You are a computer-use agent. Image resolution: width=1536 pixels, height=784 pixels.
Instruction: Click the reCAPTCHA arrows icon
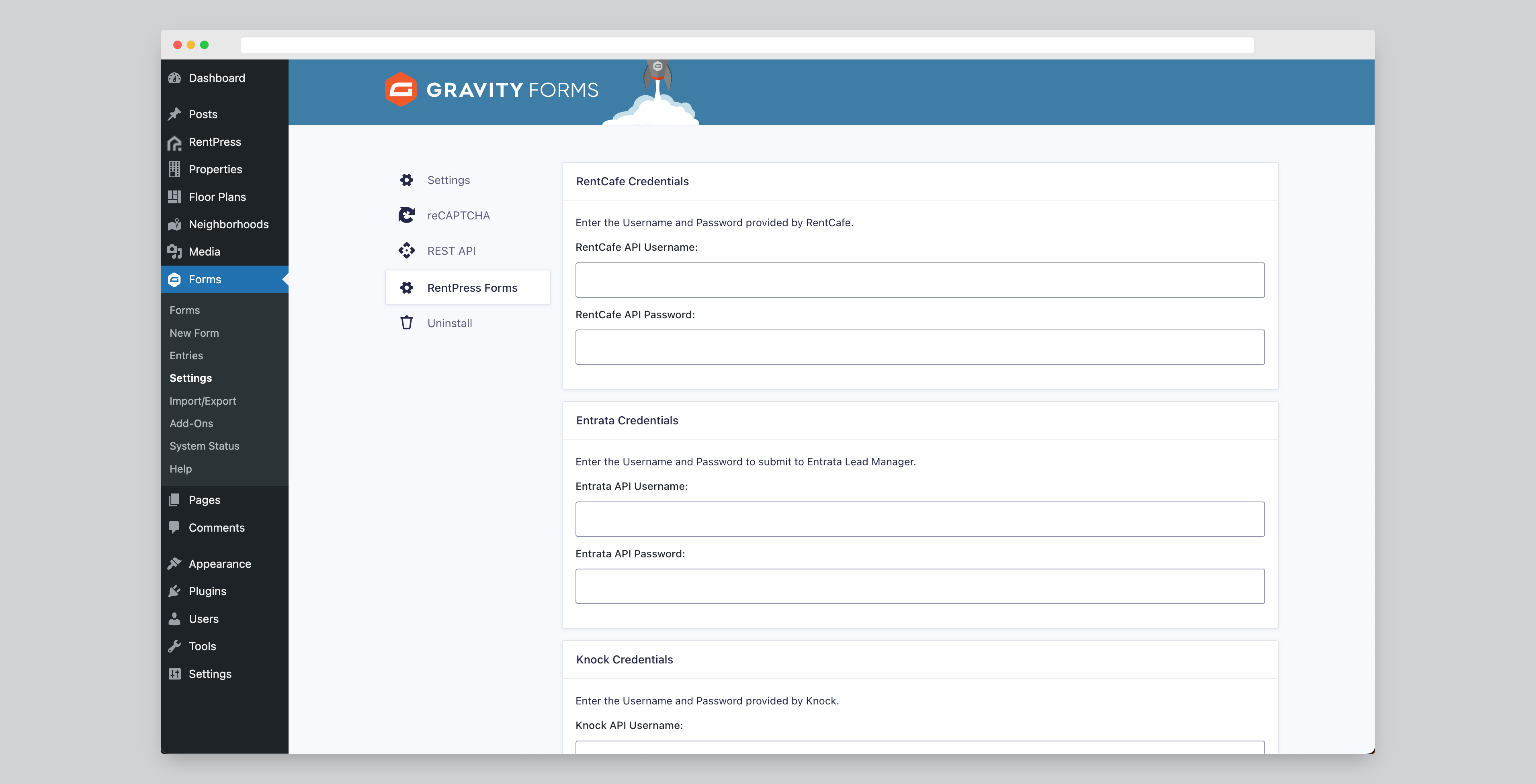[407, 215]
